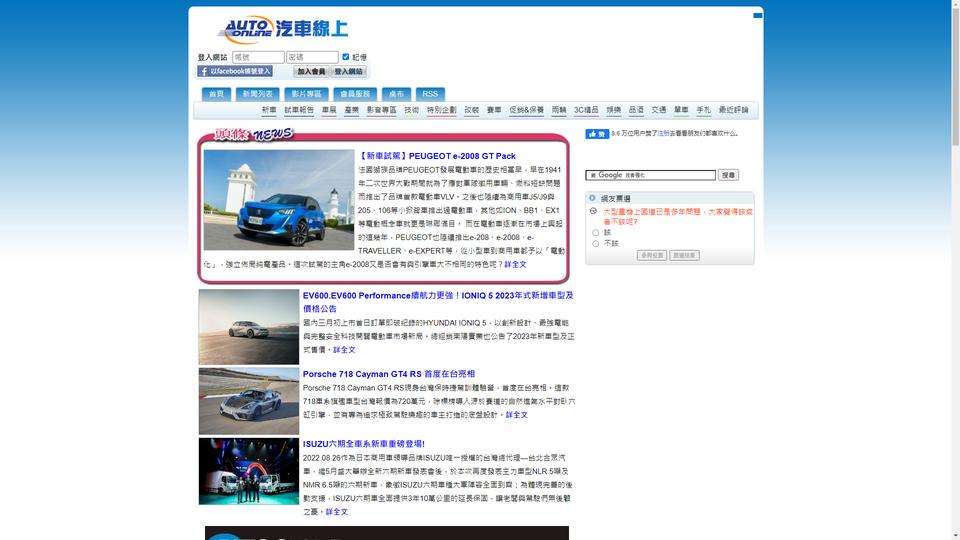Open the 會員服務 tab
960x540 pixels.
[355, 94]
